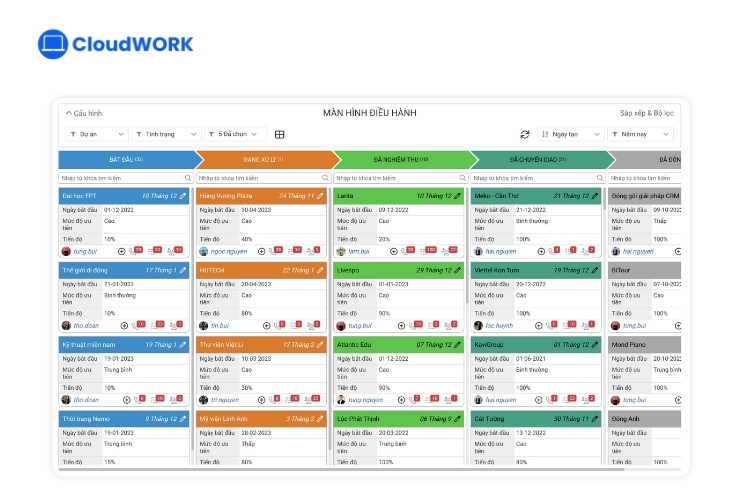Select the ĐANG XỬ LÝ stage tab

263,159
